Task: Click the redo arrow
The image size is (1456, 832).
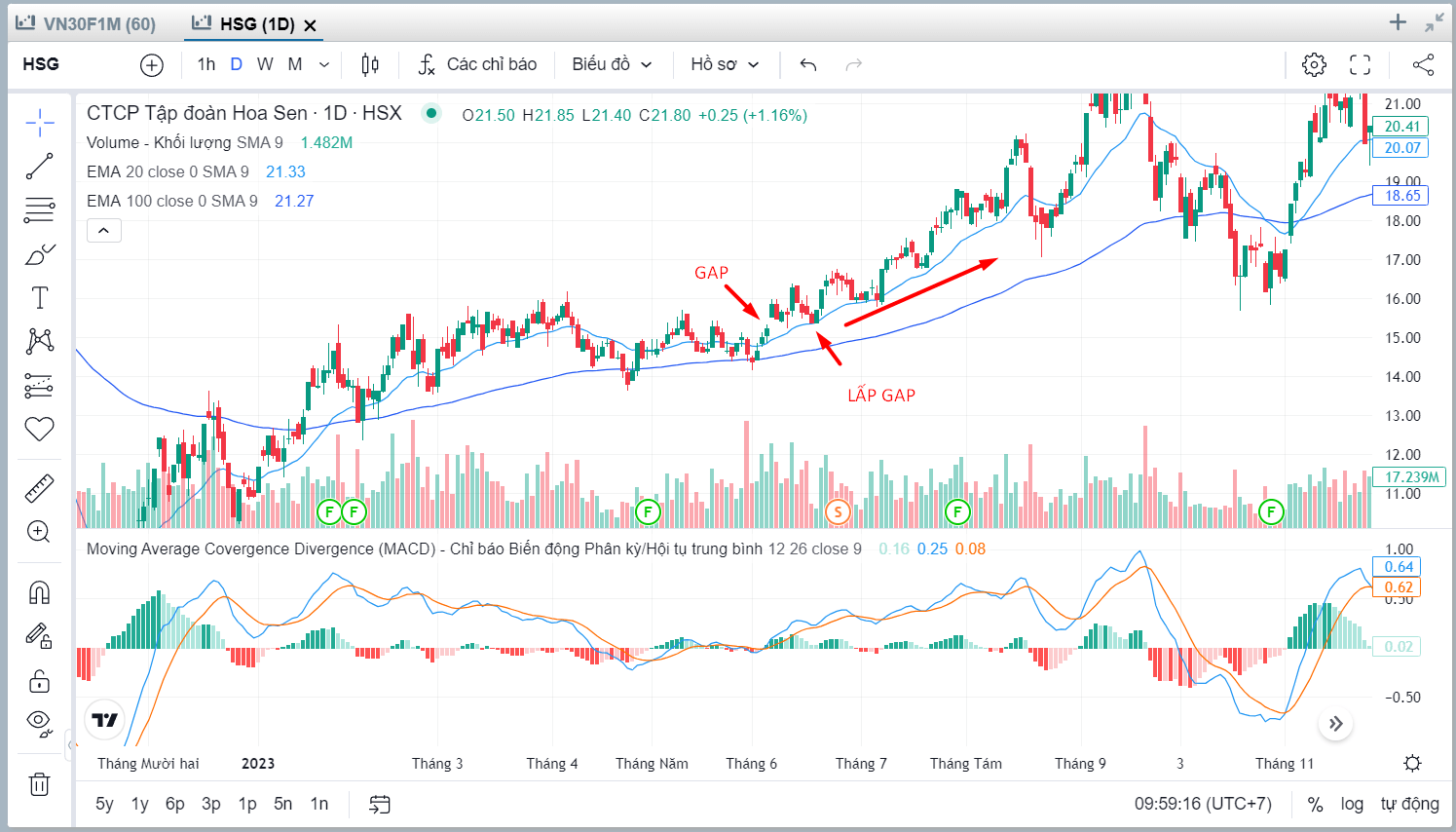Action: [854, 65]
